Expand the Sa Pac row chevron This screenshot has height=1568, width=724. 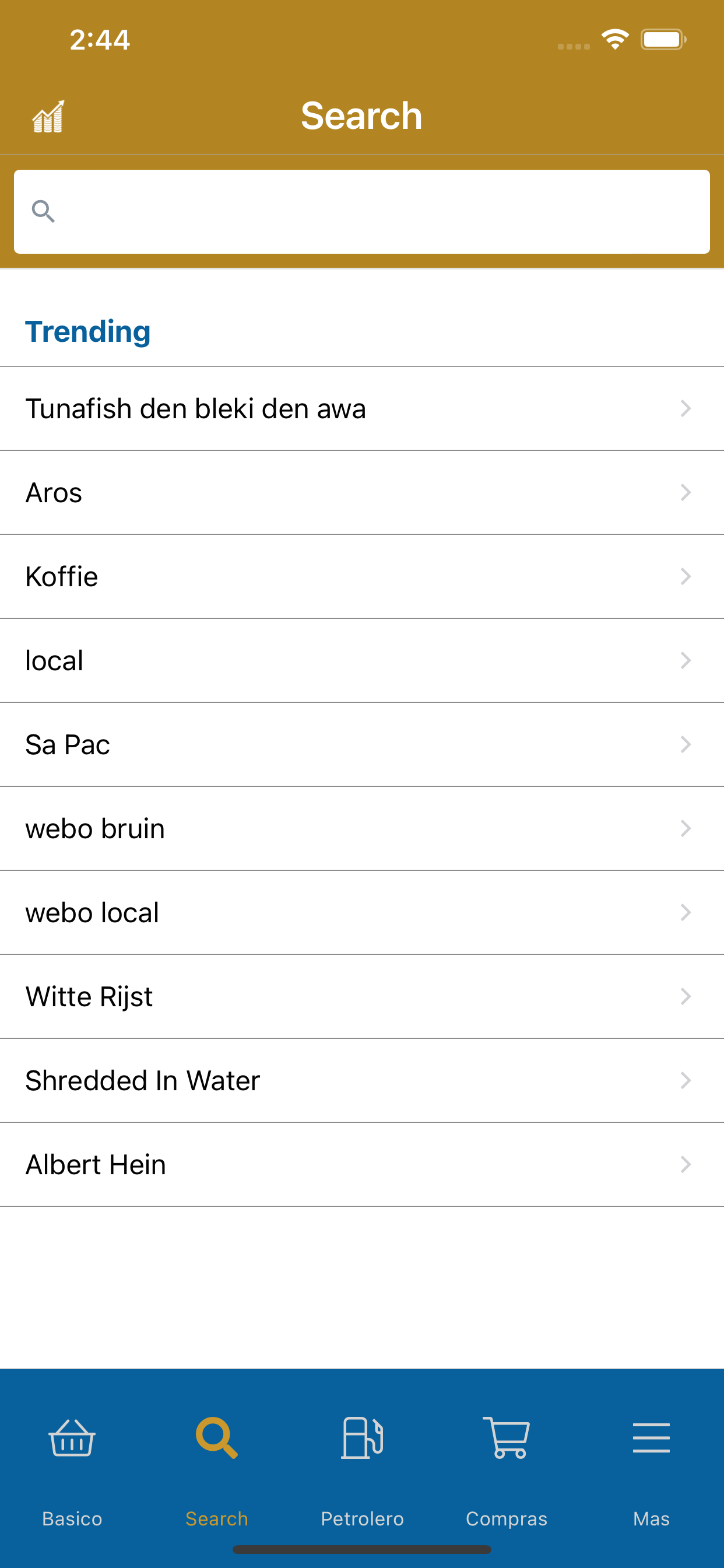686,744
